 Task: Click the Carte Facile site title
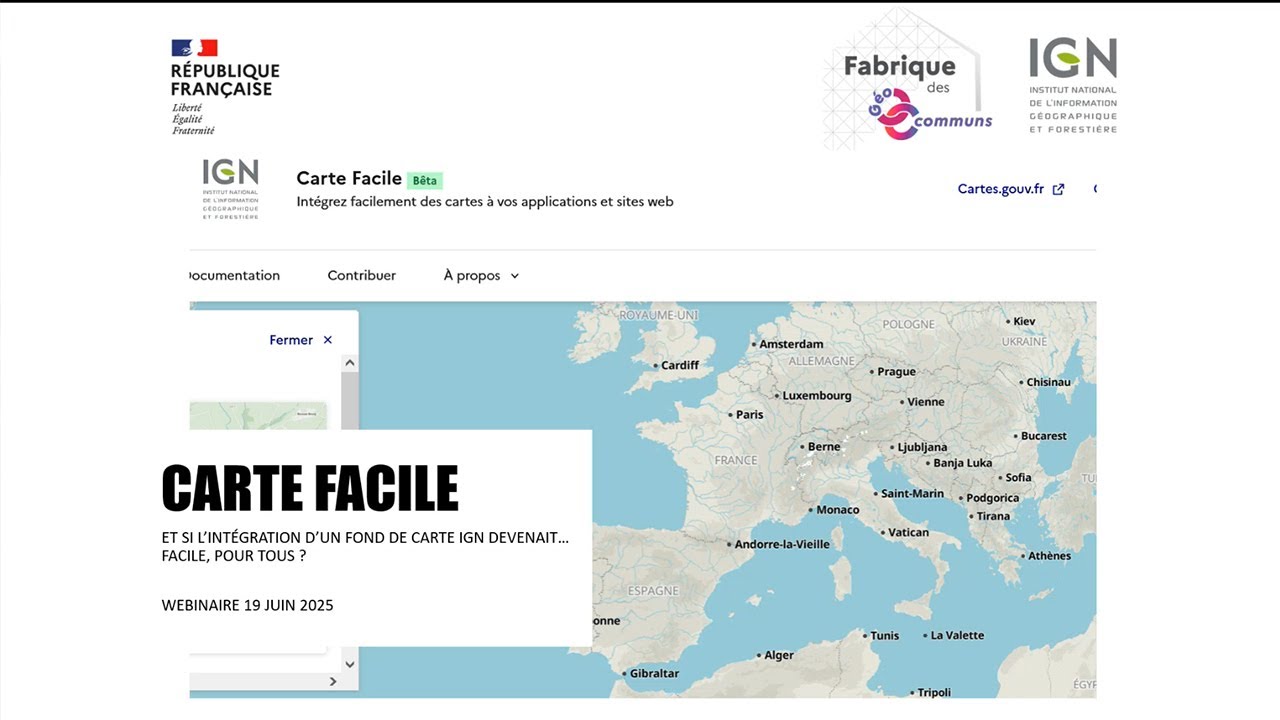349,178
